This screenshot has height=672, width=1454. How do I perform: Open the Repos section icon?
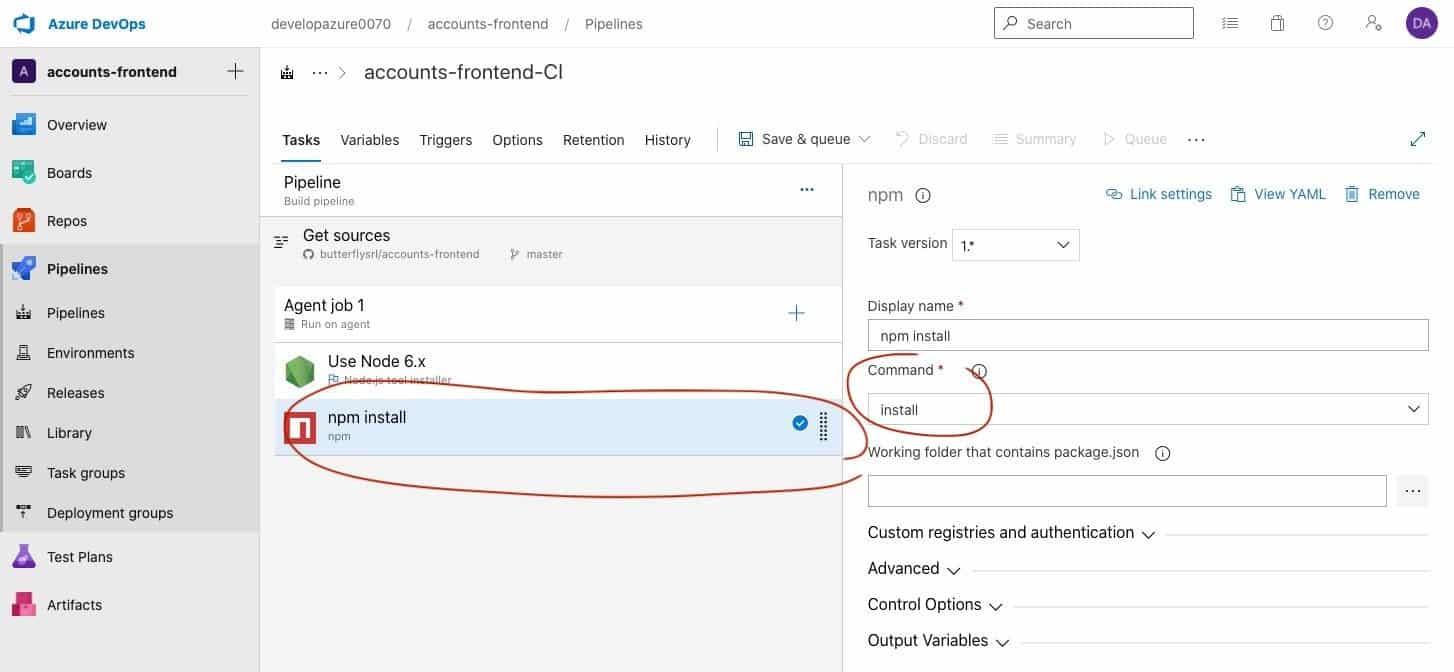click(24, 221)
